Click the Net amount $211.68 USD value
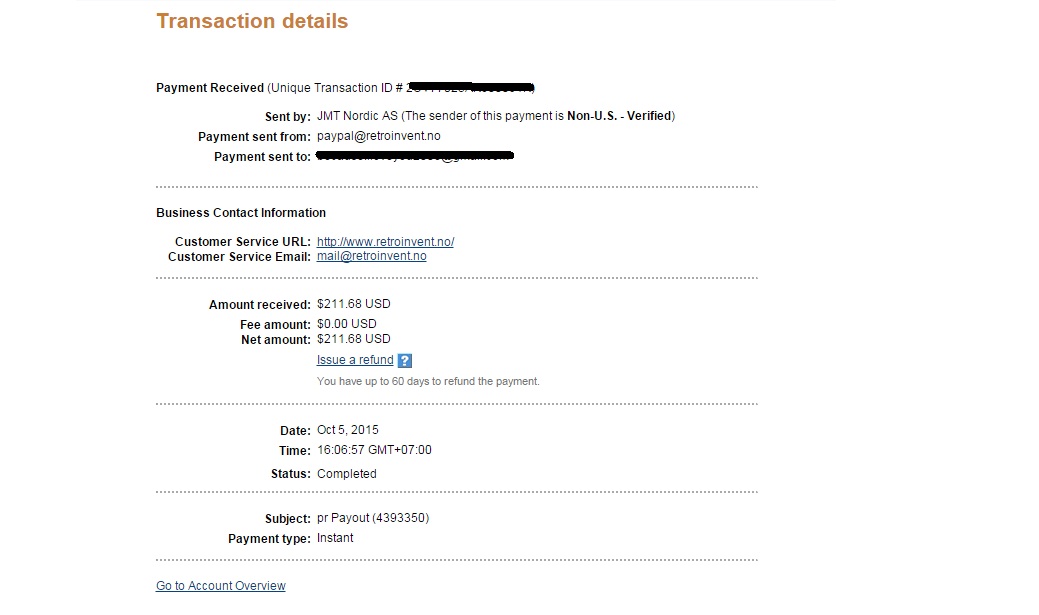 [x=353, y=339]
